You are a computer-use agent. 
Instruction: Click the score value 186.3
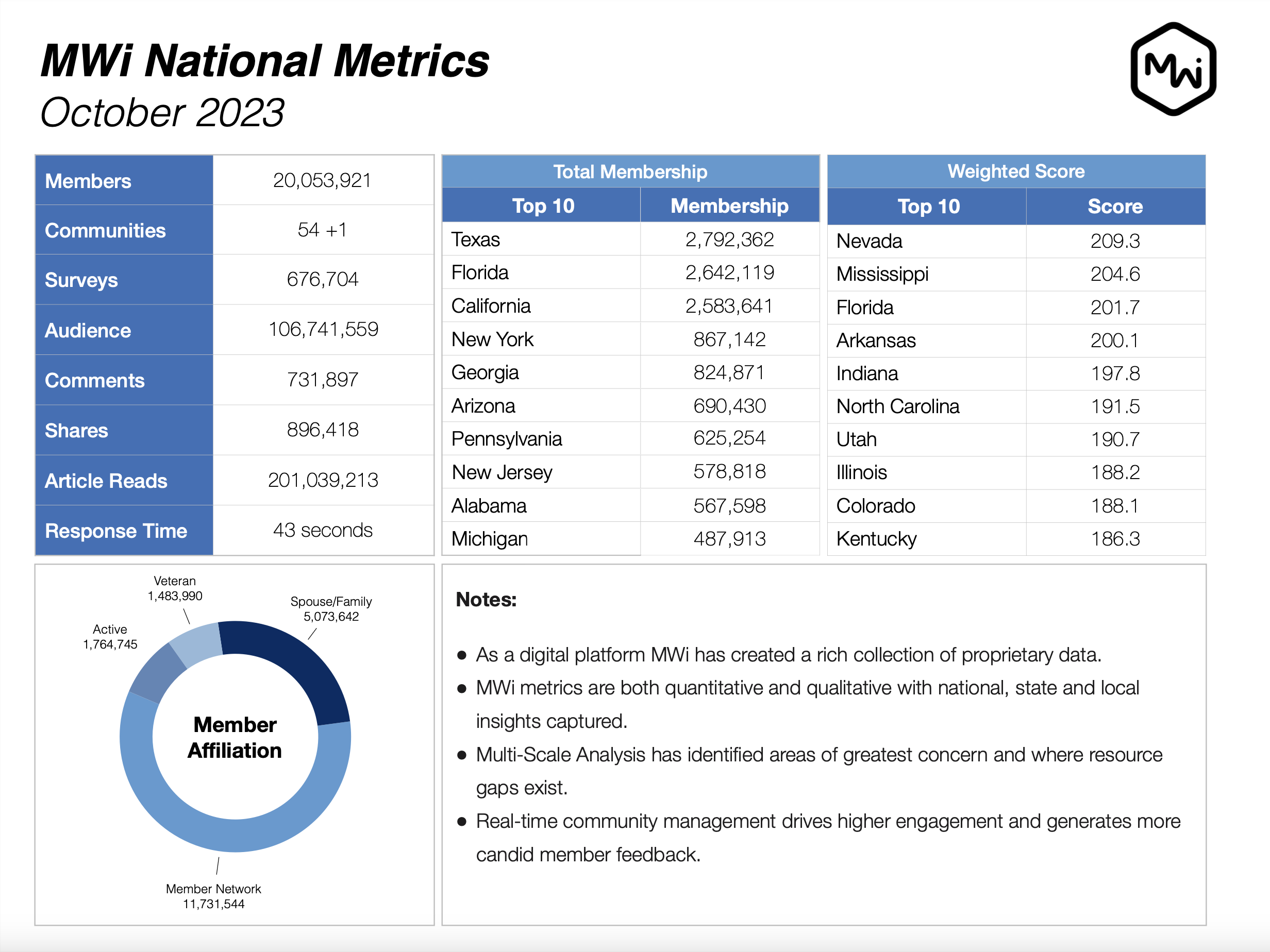pyautogui.click(x=1115, y=539)
